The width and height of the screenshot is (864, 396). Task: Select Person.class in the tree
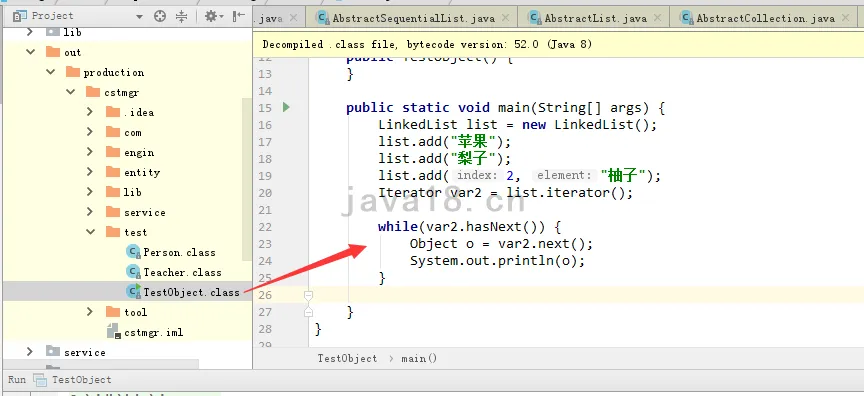point(171,252)
